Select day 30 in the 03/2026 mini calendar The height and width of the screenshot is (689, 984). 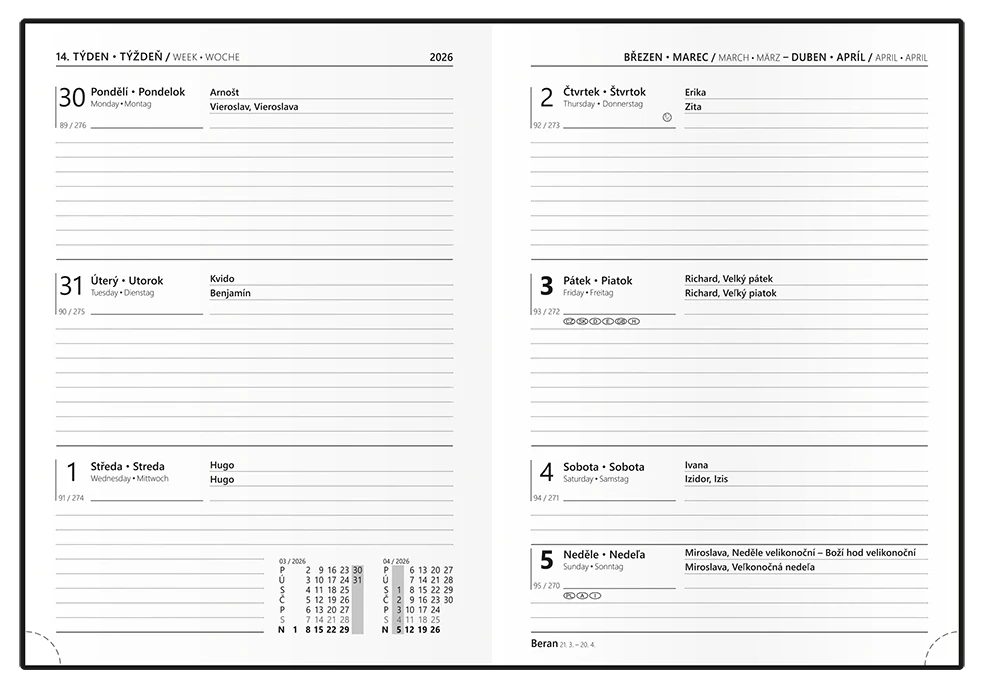tap(357, 570)
